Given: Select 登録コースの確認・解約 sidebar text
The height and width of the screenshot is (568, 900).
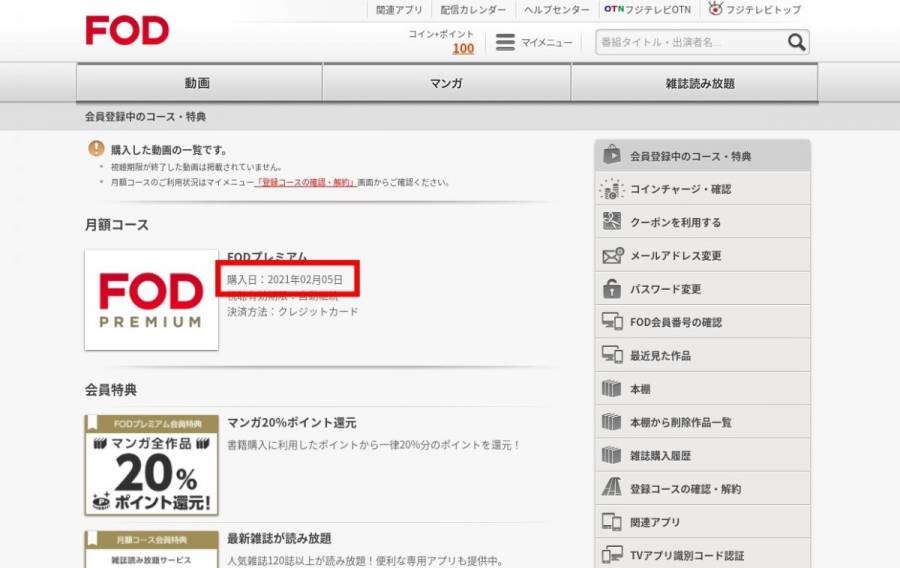Looking at the screenshot, I should (685, 489).
